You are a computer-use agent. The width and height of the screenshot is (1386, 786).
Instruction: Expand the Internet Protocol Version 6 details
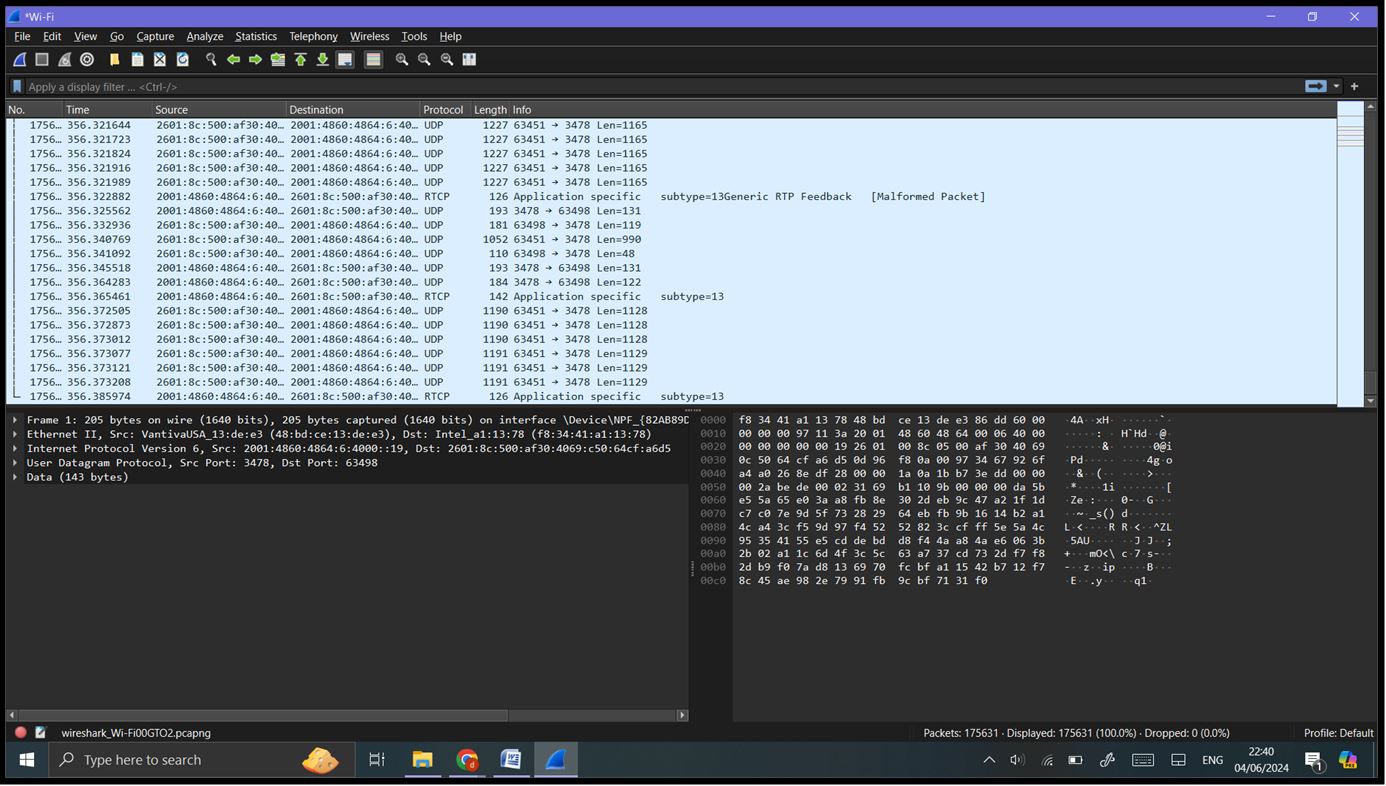[14, 448]
